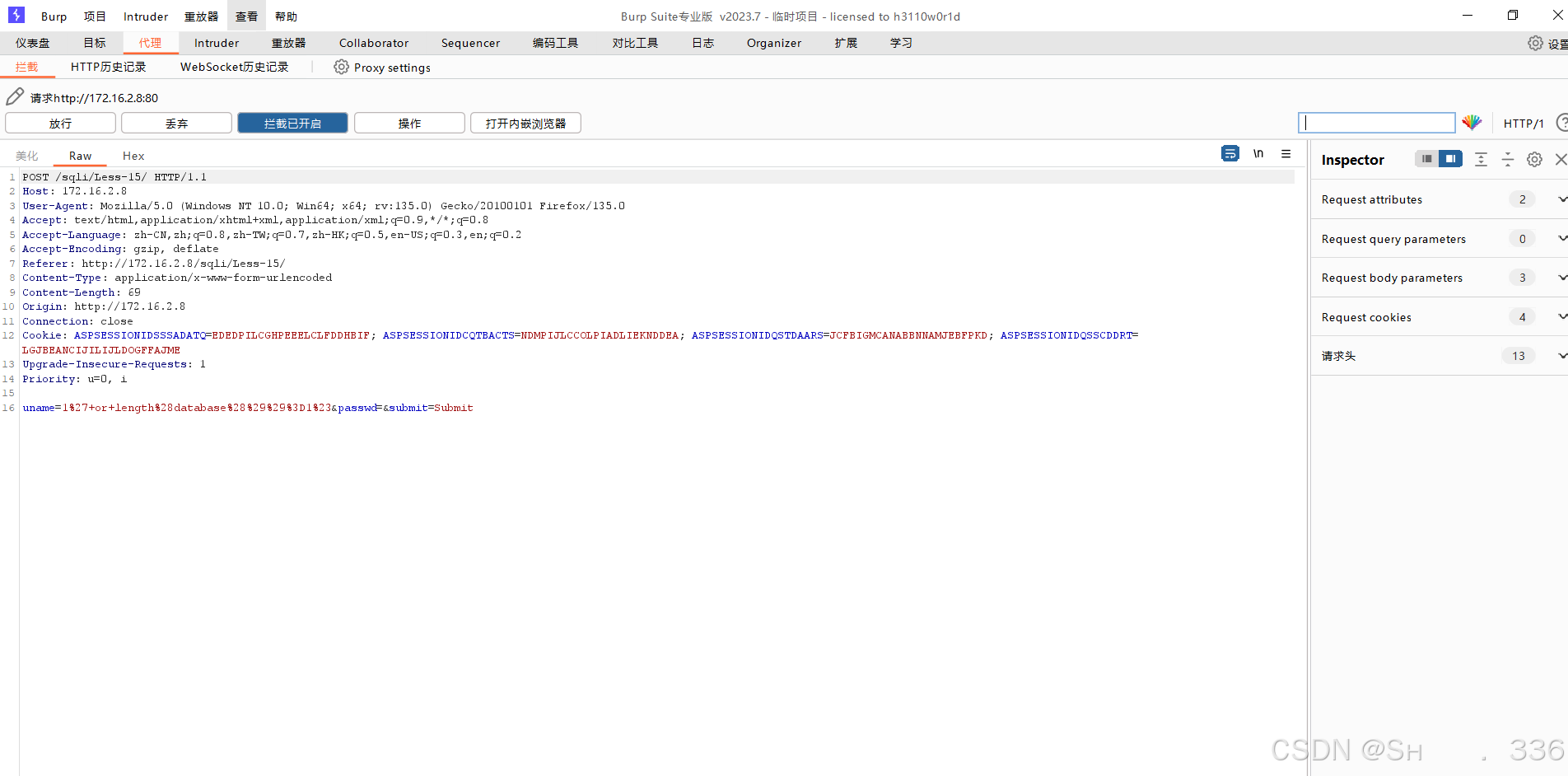Open the editor hamburger options menu
The height and width of the screenshot is (776, 1568).
(x=1286, y=153)
